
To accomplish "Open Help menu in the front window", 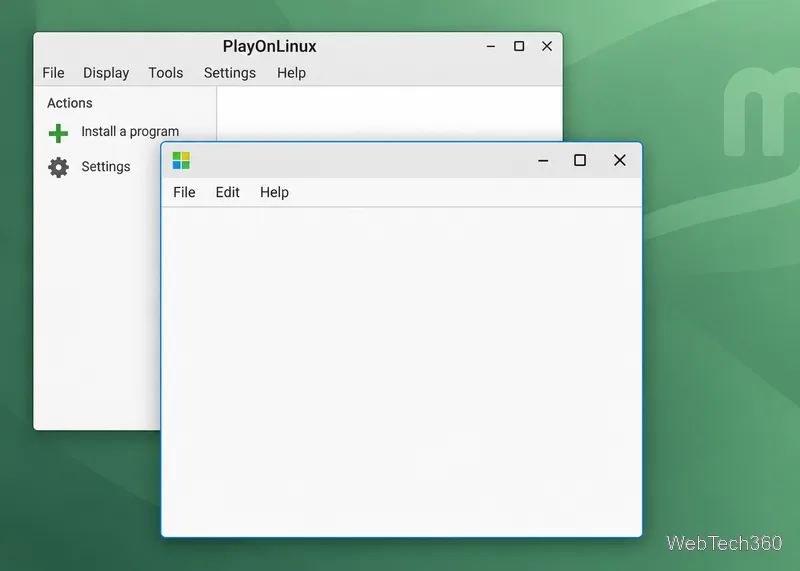I will [x=274, y=192].
